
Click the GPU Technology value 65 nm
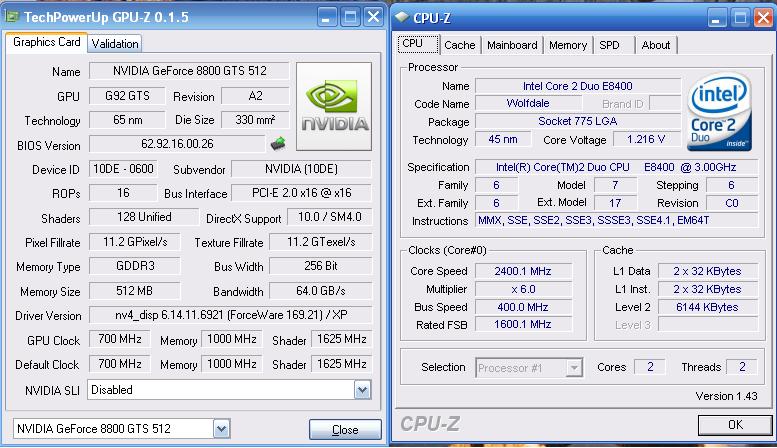127,120
